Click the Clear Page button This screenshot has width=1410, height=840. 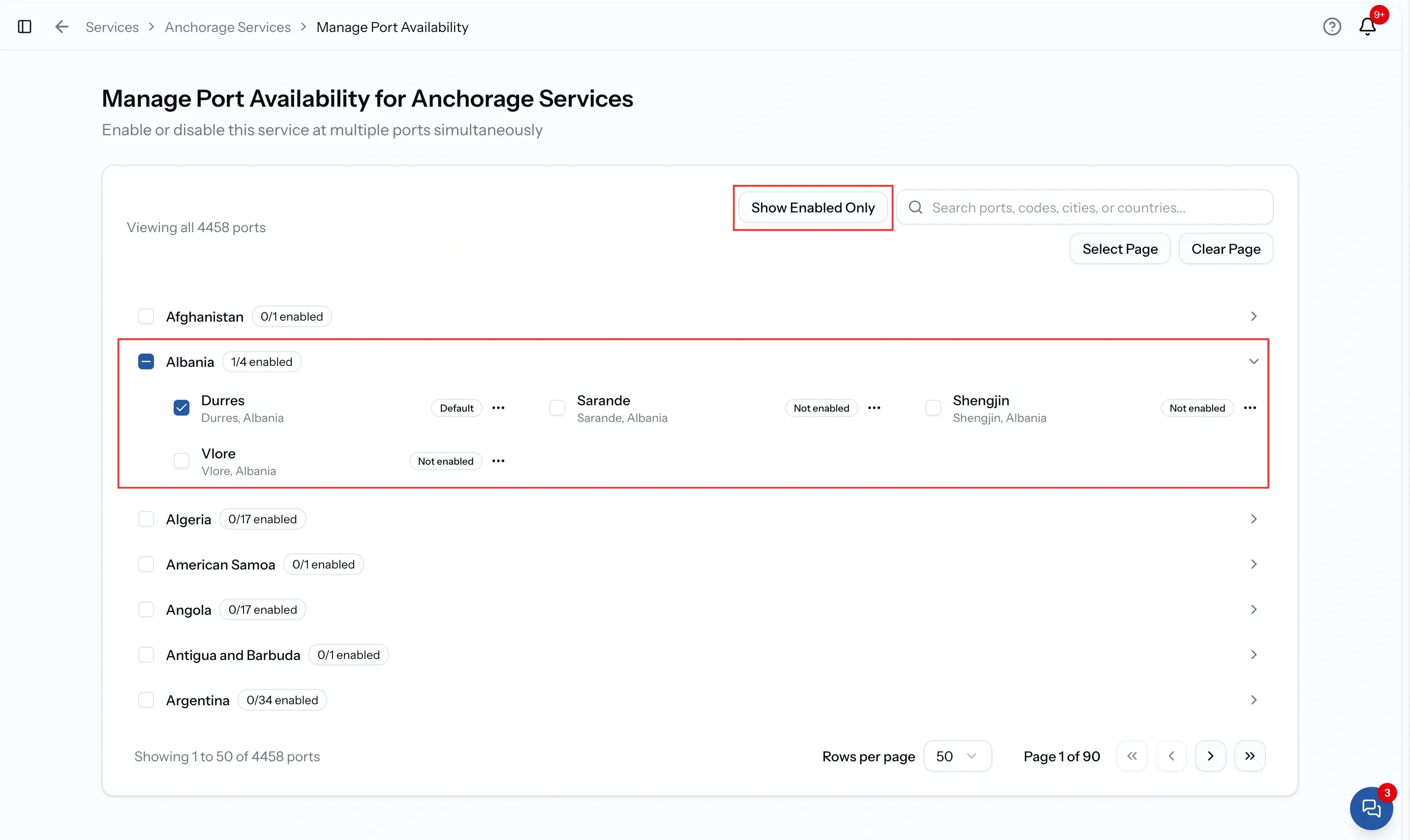click(x=1226, y=248)
